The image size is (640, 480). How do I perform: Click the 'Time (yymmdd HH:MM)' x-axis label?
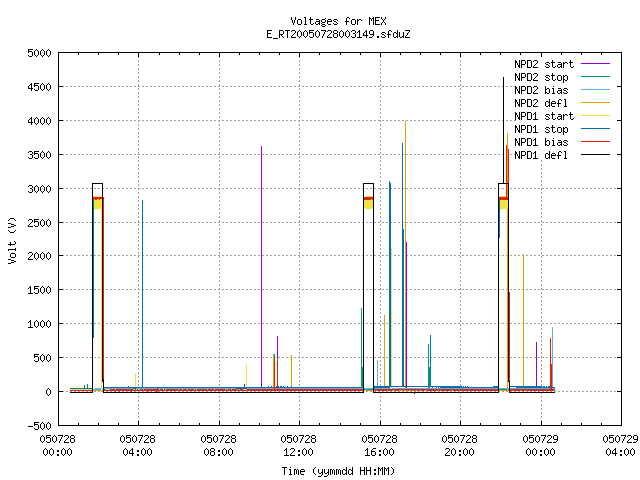[x=338, y=471]
